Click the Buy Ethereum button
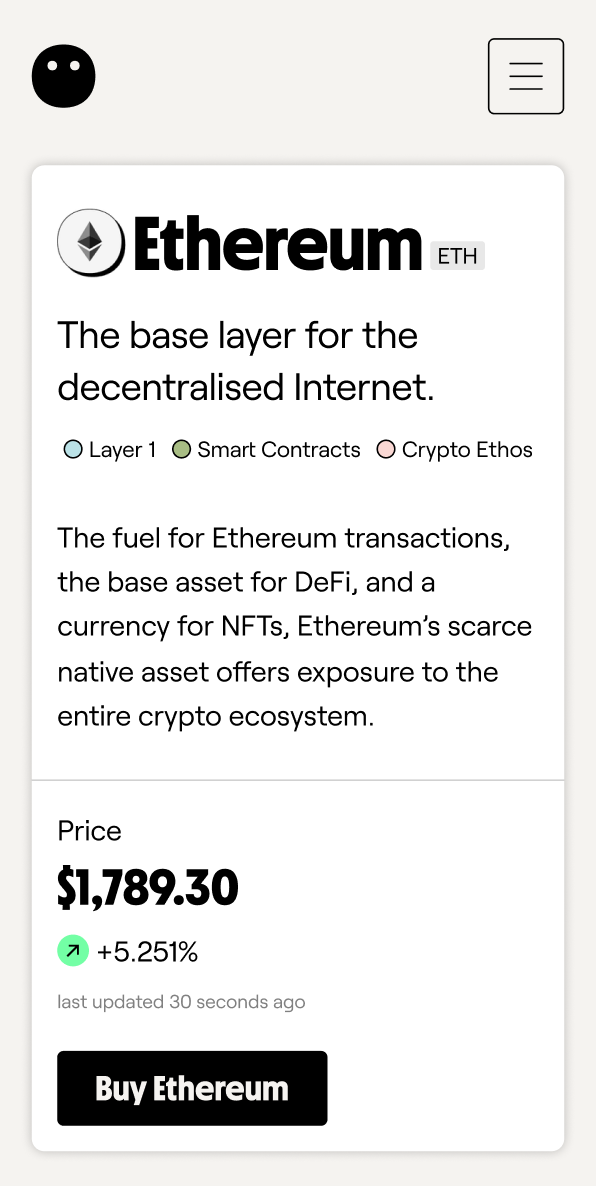This screenshot has height=1186, width=596. 192,1088
